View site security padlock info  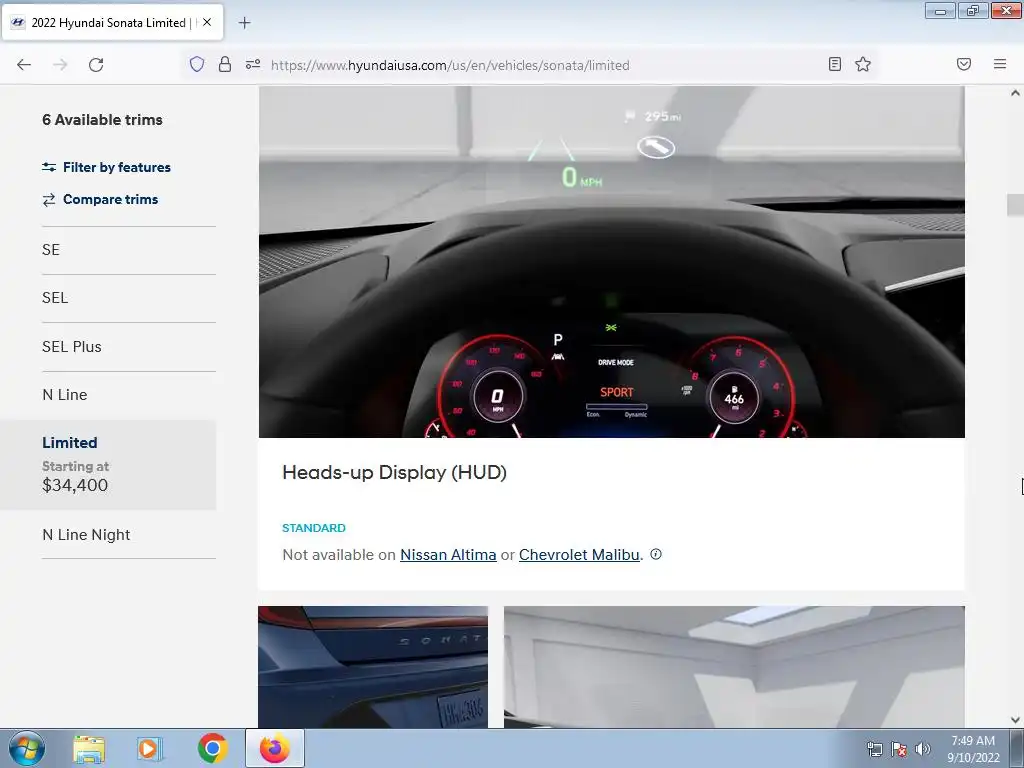(x=225, y=64)
